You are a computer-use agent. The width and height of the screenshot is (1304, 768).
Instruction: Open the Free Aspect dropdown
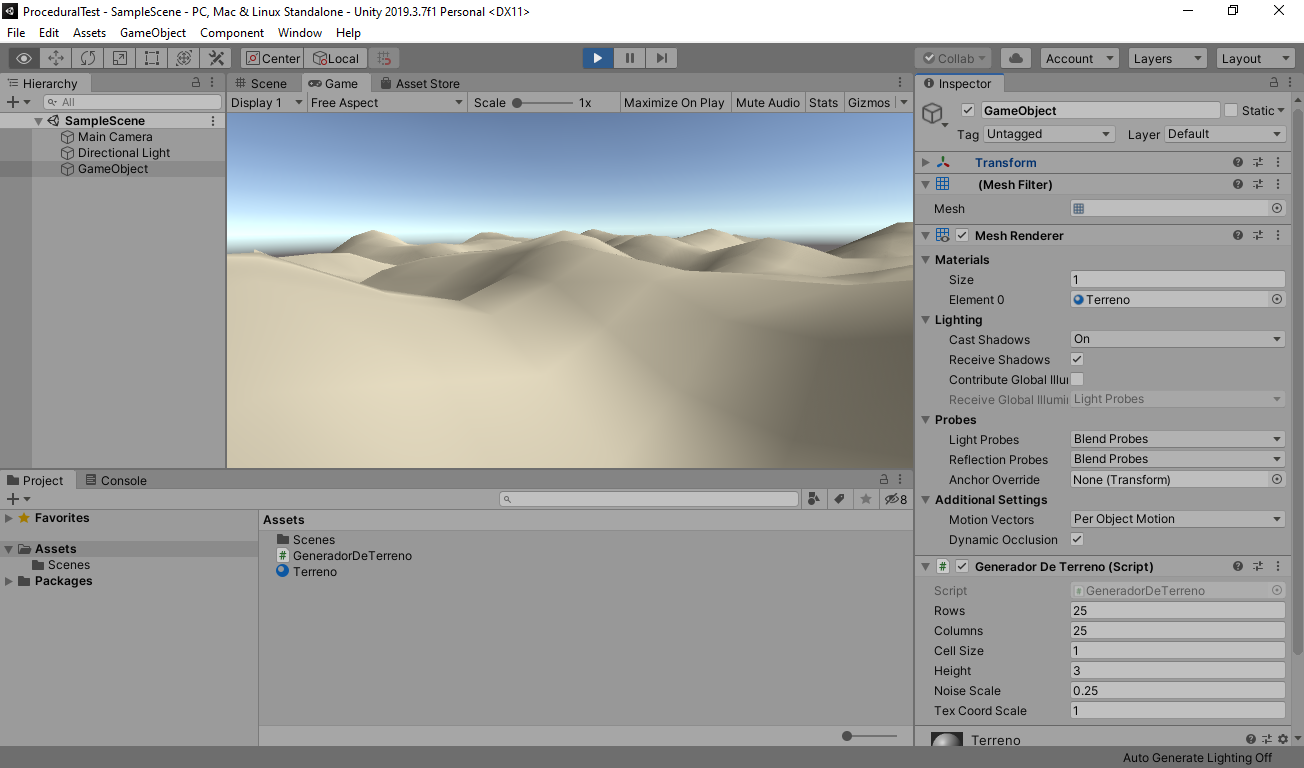coord(387,102)
